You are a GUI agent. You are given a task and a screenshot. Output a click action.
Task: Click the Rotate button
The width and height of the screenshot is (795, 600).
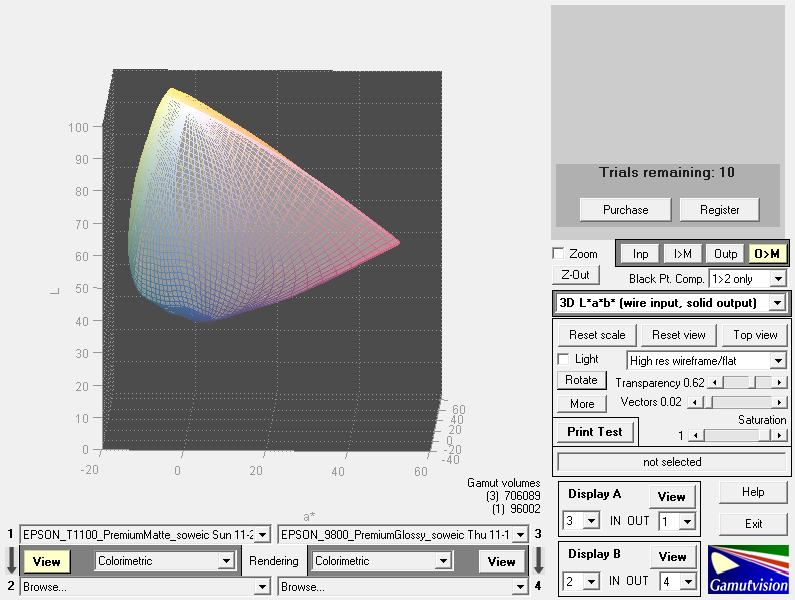[581, 380]
